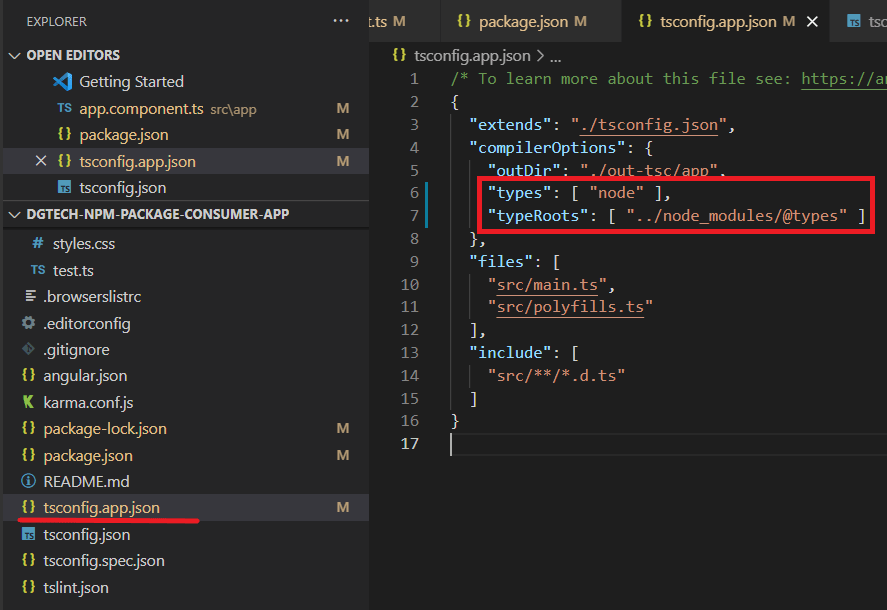The width and height of the screenshot is (887, 610).
Task: Click the hash icon beside styles.css
Action: click(x=38, y=244)
